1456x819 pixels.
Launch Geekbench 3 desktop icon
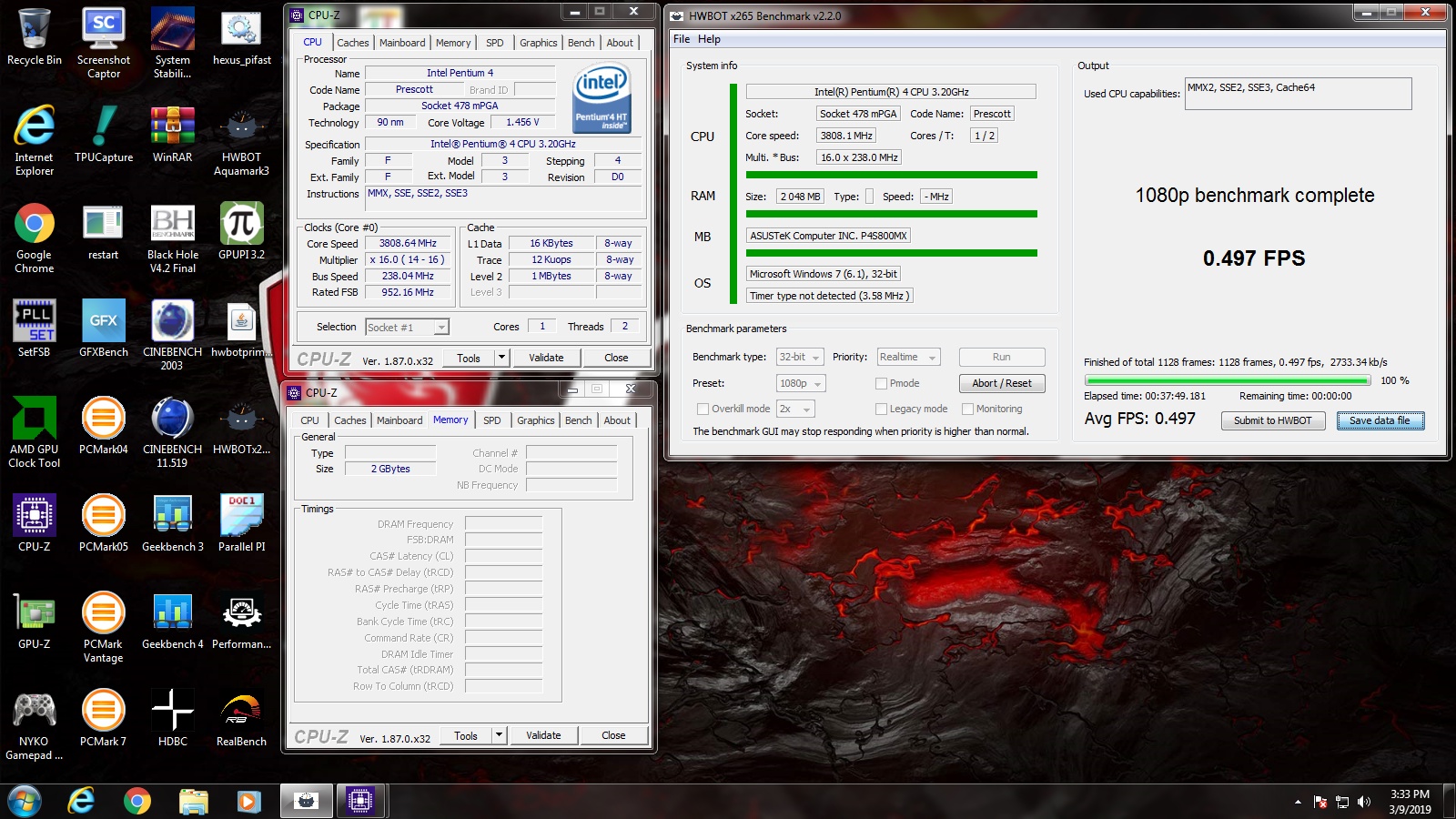[173, 523]
